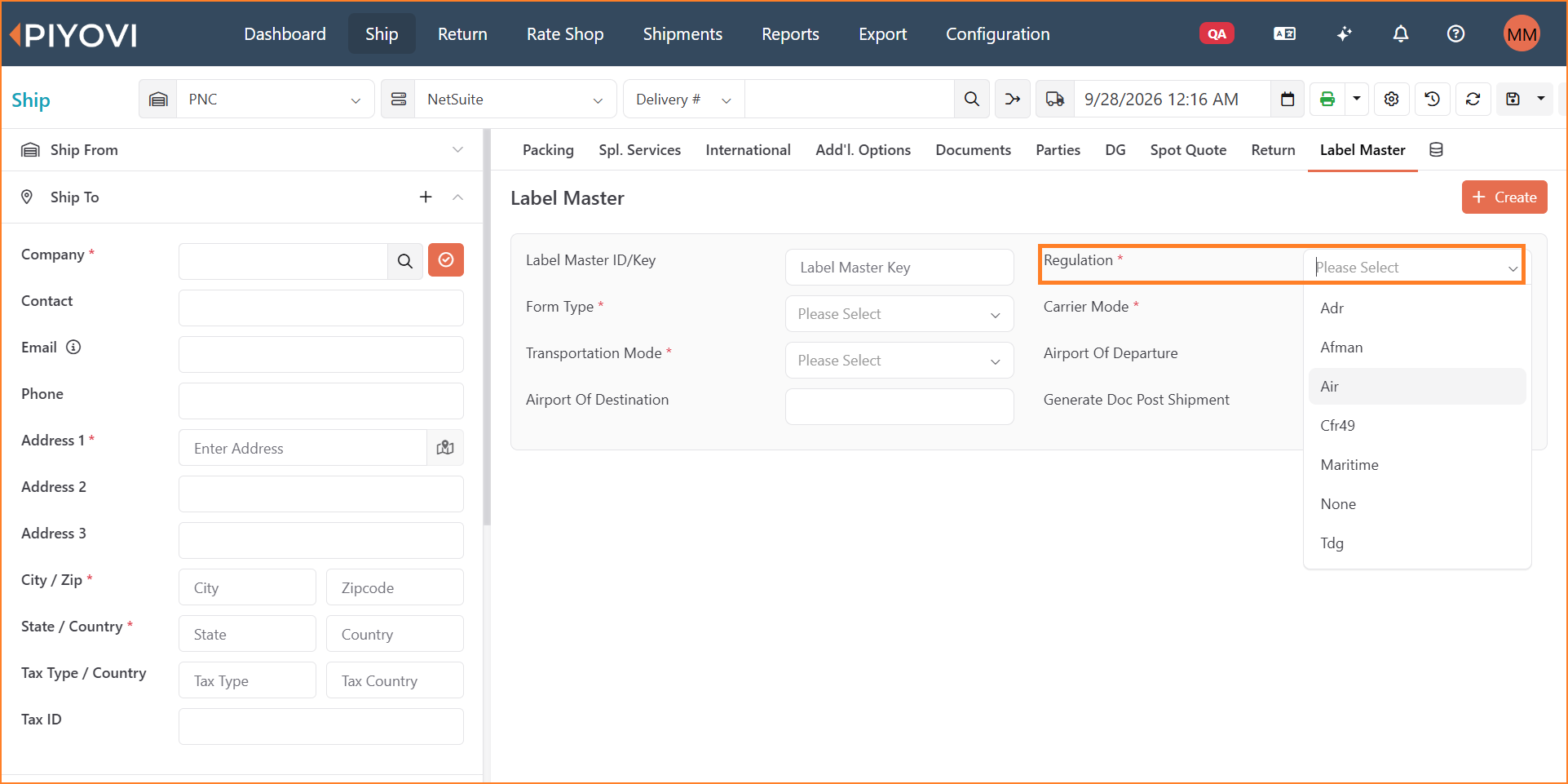Select Air from the Regulation list
This screenshot has height=784, width=1568.
point(1417,387)
